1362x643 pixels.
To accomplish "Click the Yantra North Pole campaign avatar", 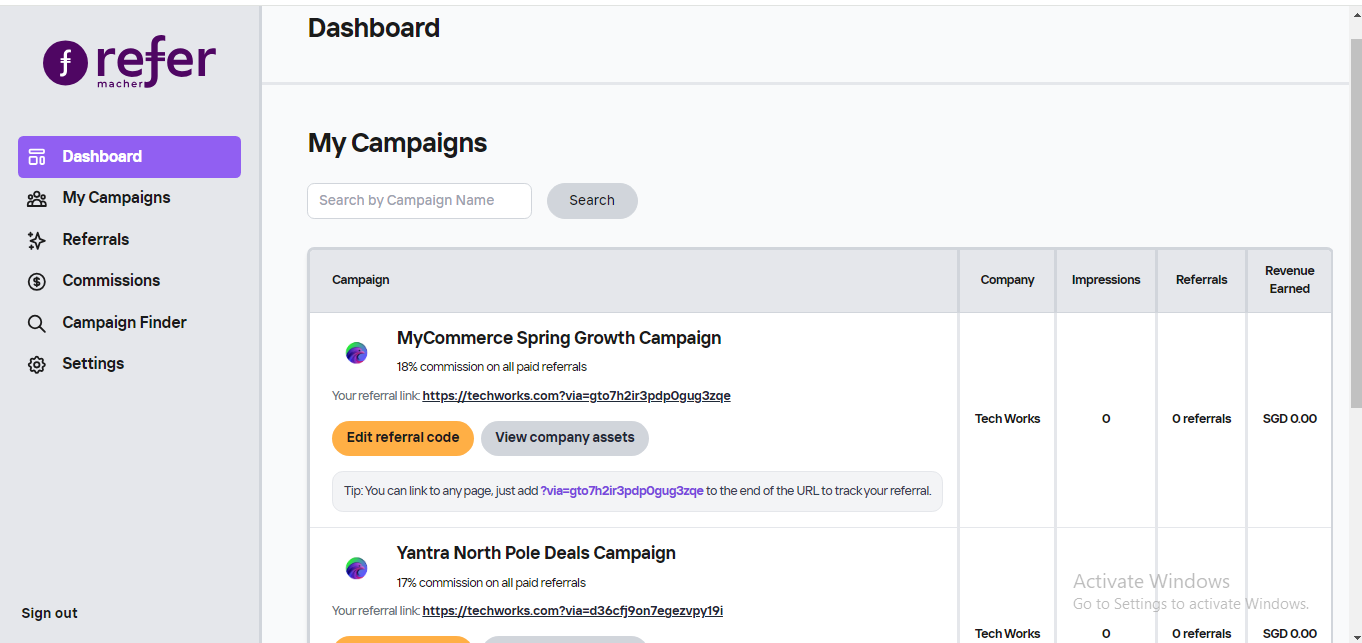I will [x=357, y=568].
